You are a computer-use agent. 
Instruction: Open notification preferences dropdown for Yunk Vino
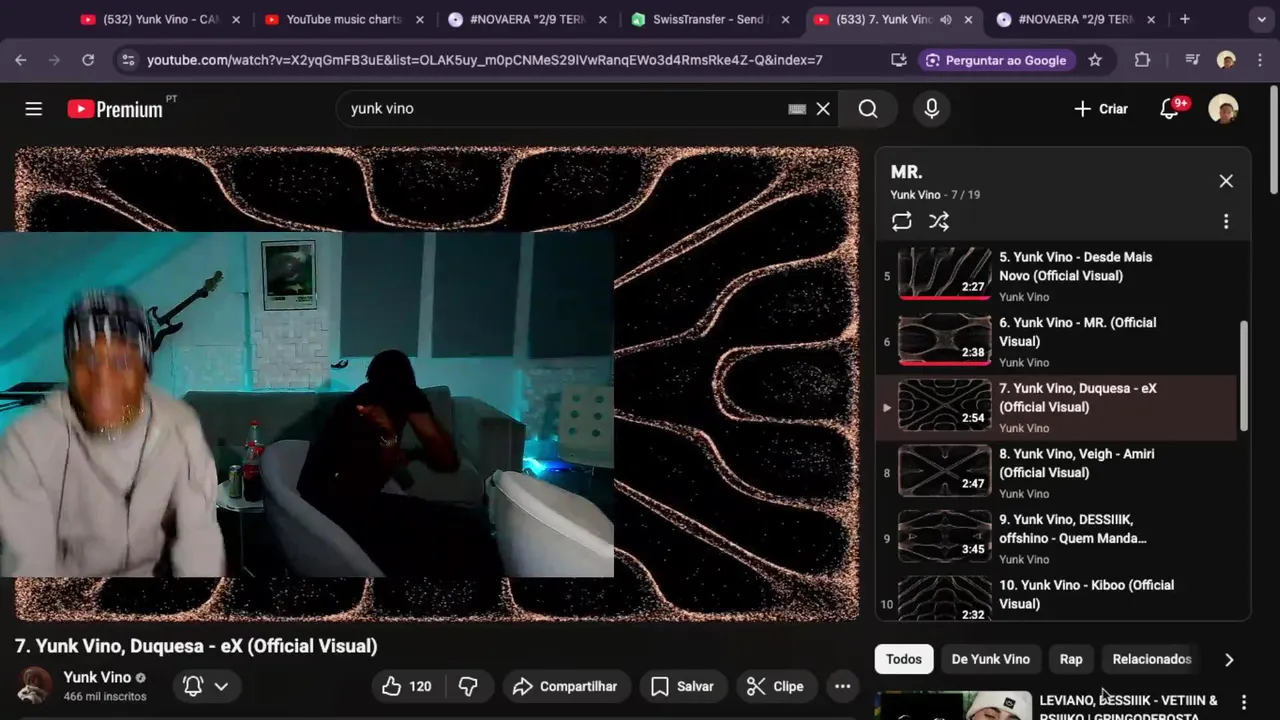coord(207,686)
